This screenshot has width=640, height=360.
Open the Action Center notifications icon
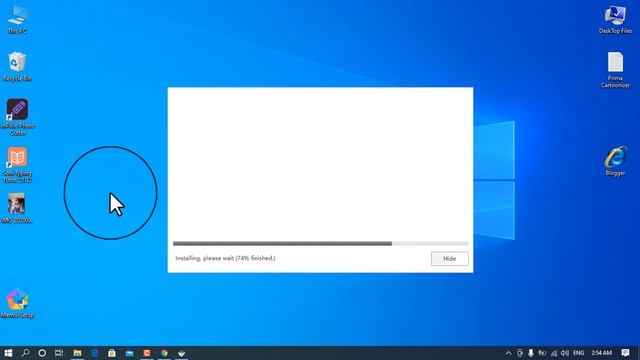625,353
